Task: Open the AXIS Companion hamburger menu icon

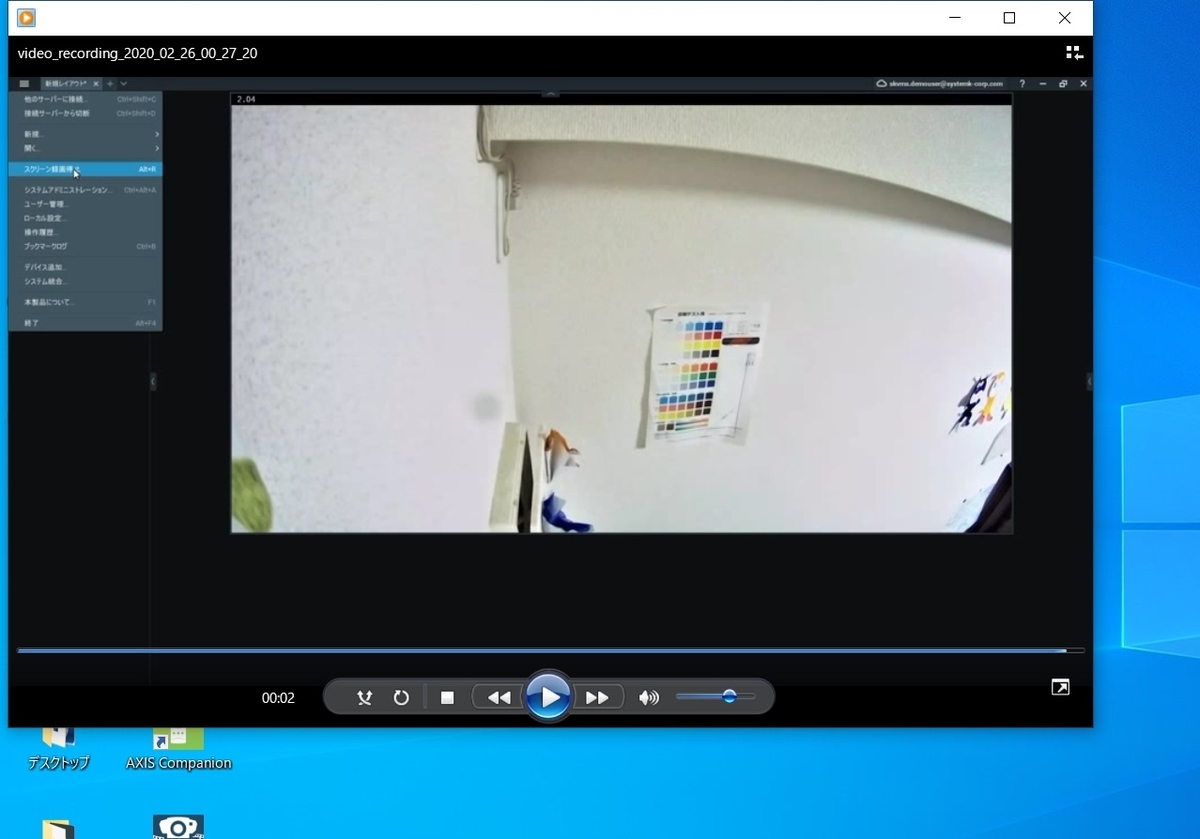Action: point(23,83)
